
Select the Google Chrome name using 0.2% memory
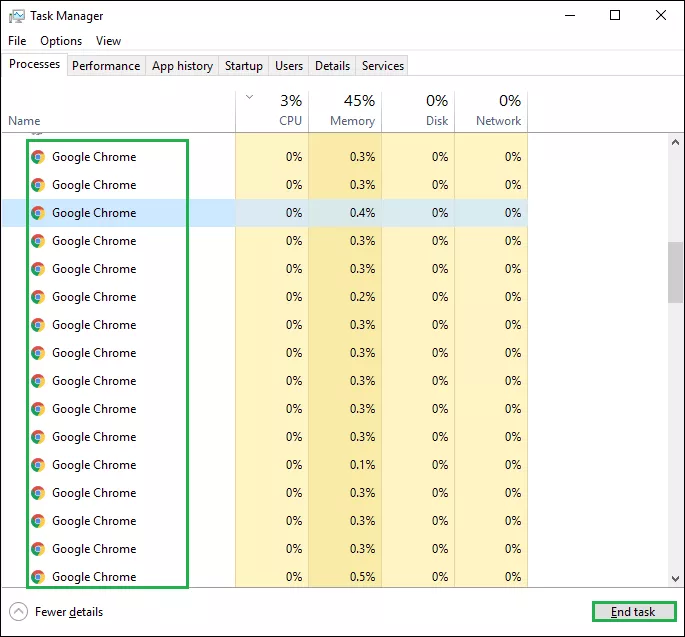[94, 297]
